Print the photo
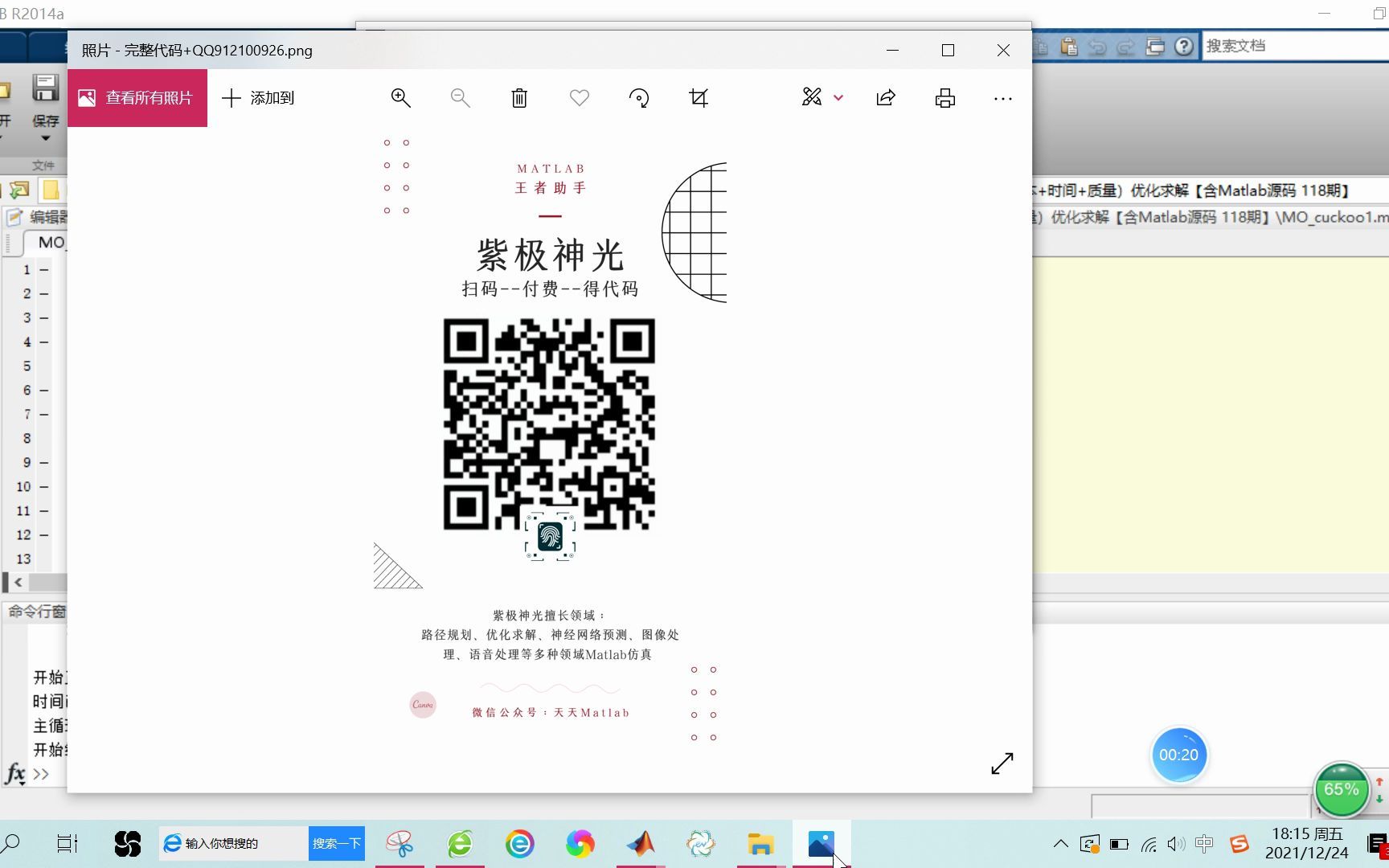 click(x=945, y=98)
